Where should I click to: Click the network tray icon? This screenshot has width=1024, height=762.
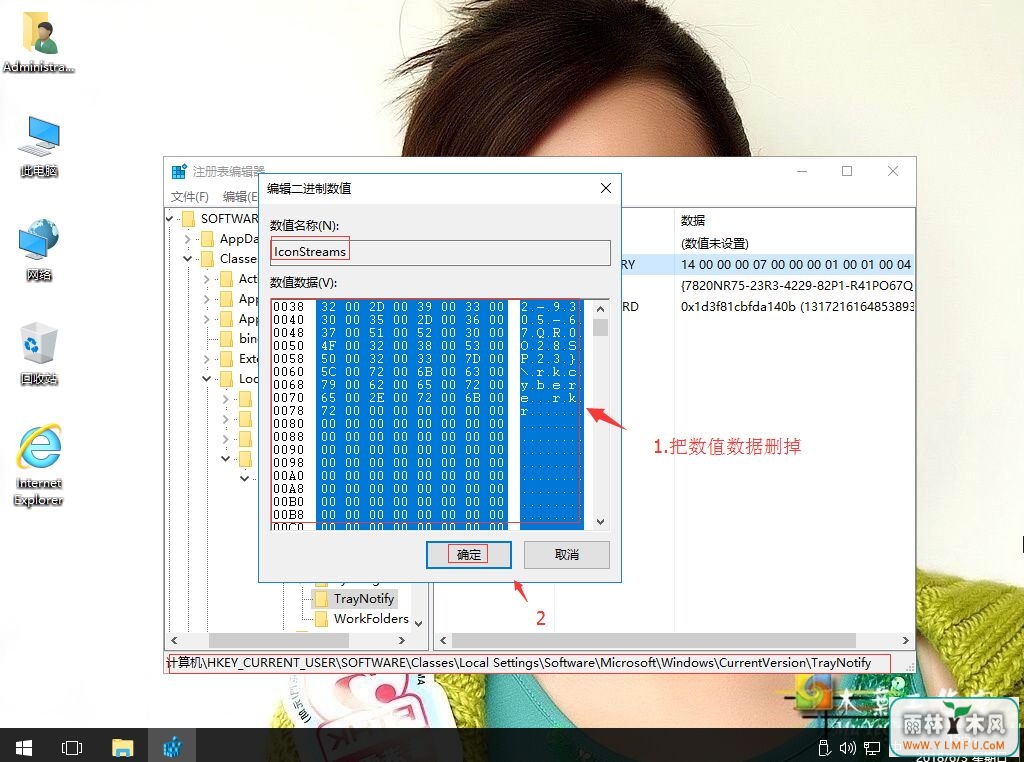[x=872, y=748]
